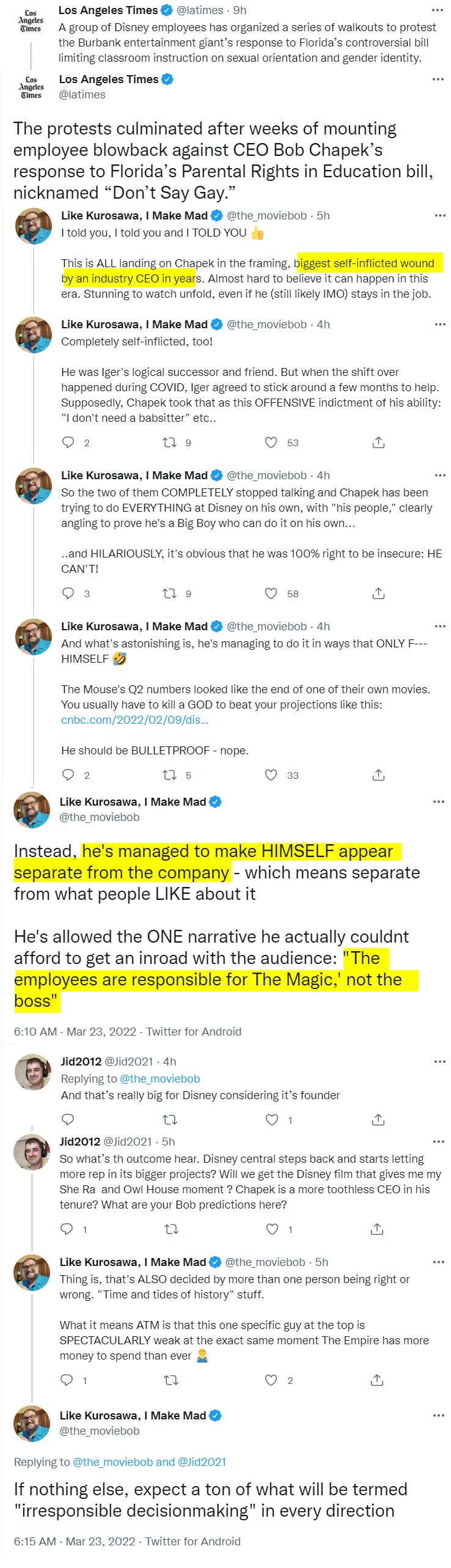
Task: Open @the_moviebob mention in Jid2012's reply
Action: [x=159, y=1079]
